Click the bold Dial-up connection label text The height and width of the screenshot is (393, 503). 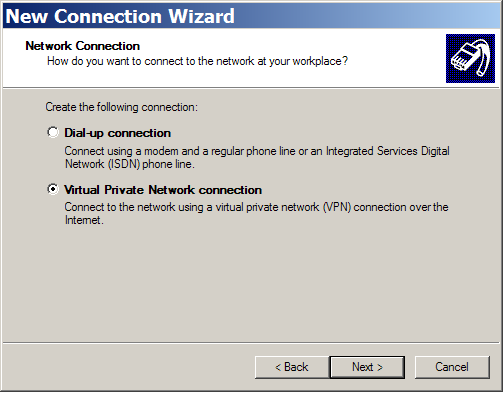click(118, 133)
